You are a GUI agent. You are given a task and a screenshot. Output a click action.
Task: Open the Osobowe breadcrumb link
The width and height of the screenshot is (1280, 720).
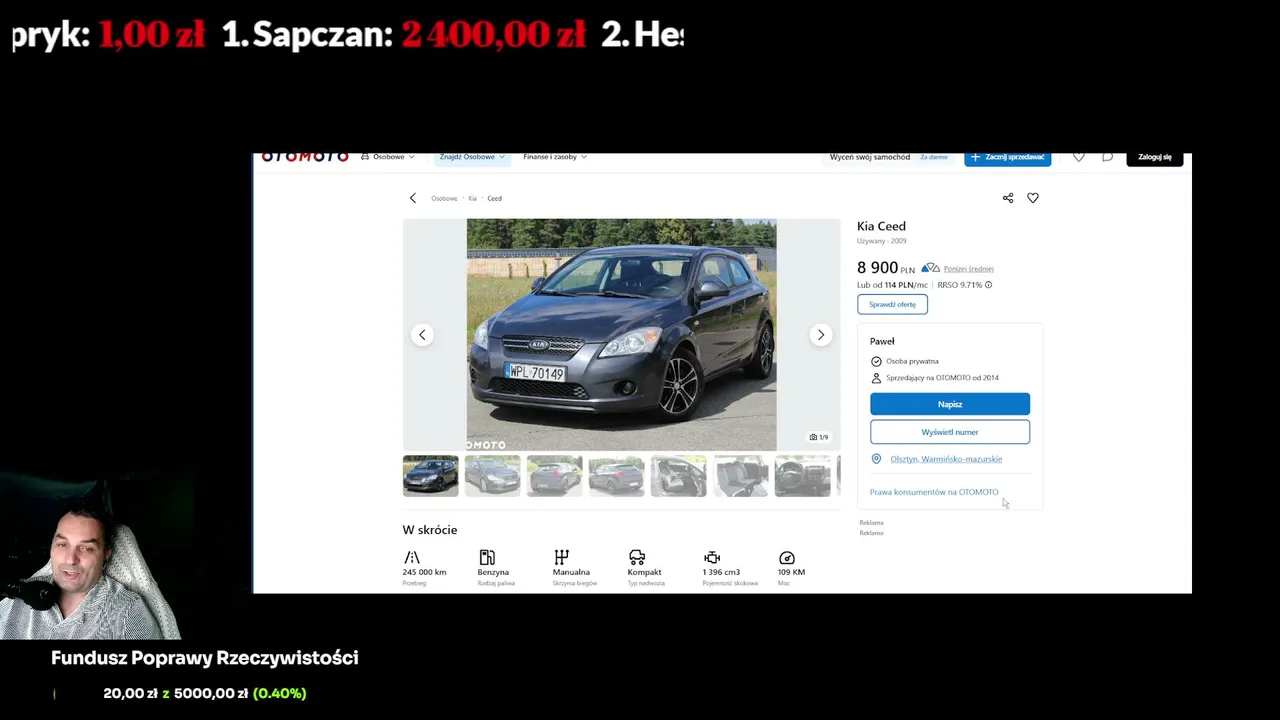tap(444, 198)
